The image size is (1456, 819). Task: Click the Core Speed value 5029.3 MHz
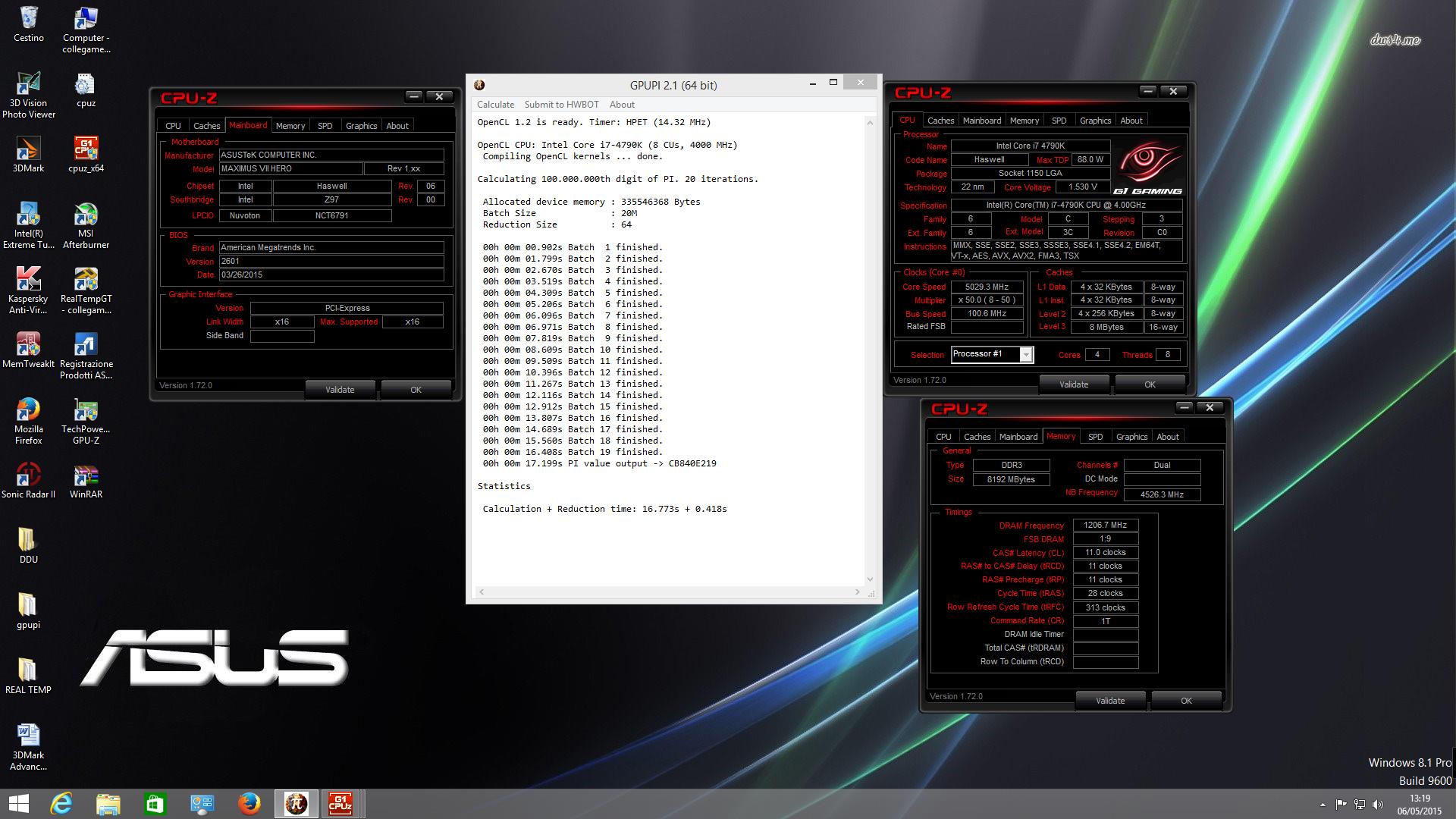[987, 287]
